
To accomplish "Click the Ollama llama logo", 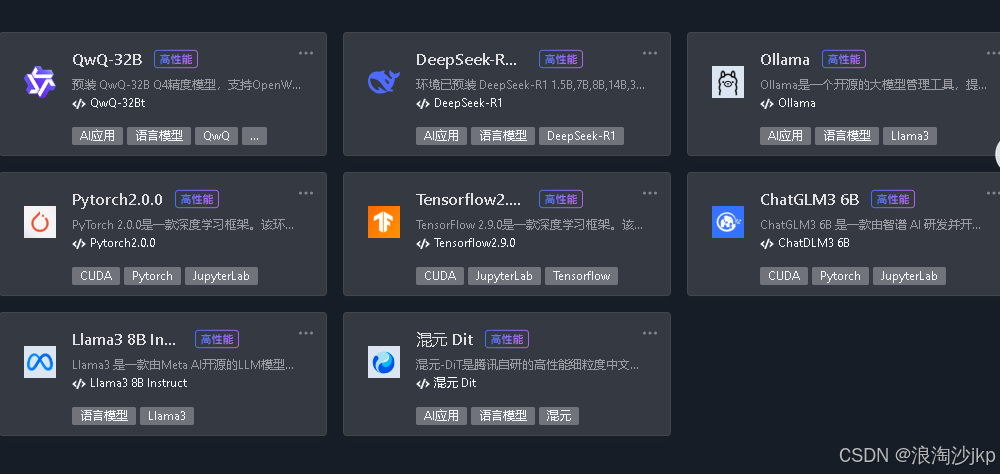I will click(x=728, y=82).
